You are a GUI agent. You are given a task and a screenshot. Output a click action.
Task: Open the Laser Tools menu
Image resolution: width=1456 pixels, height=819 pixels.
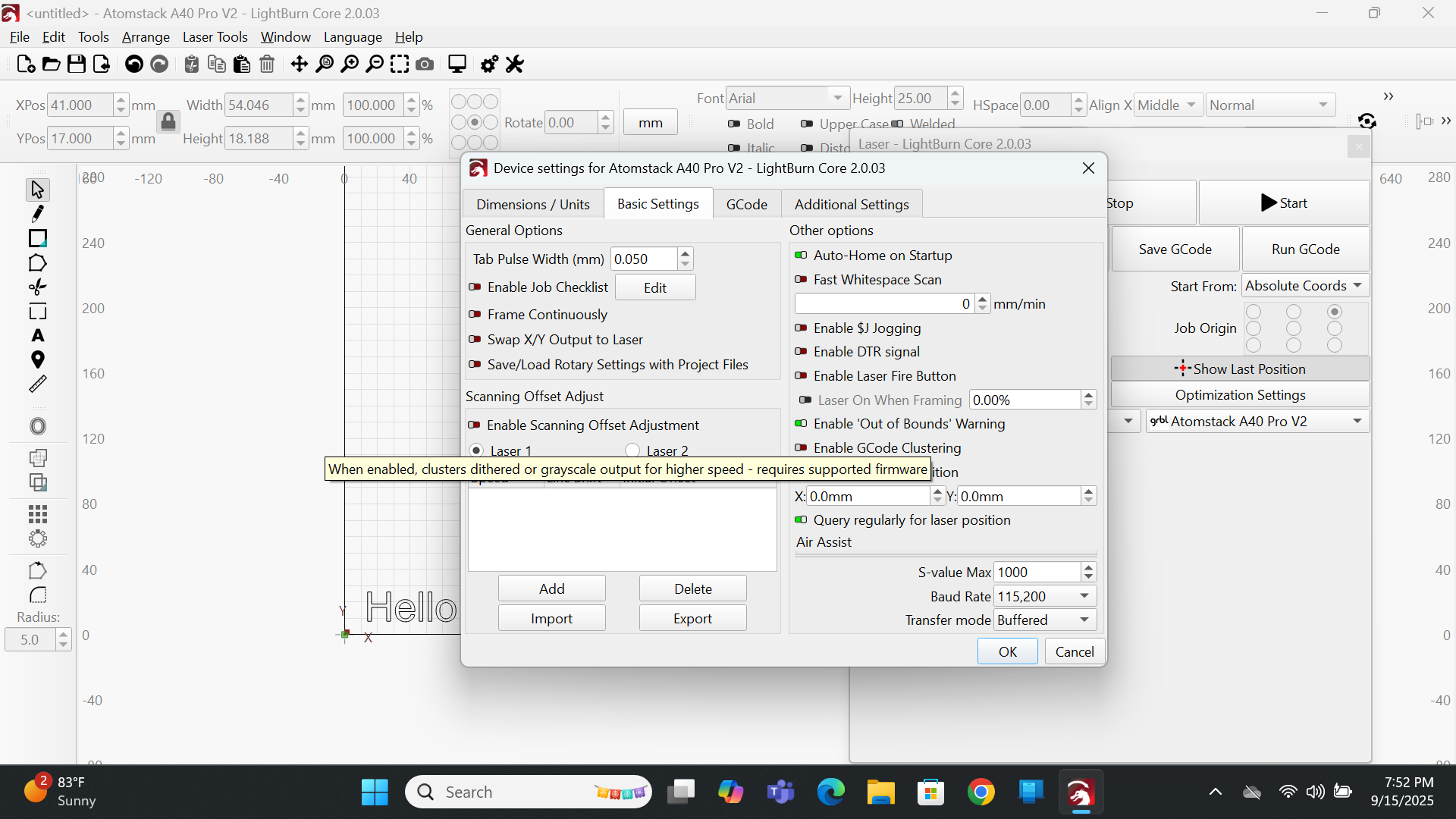pyautogui.click(x=215, y=37)
